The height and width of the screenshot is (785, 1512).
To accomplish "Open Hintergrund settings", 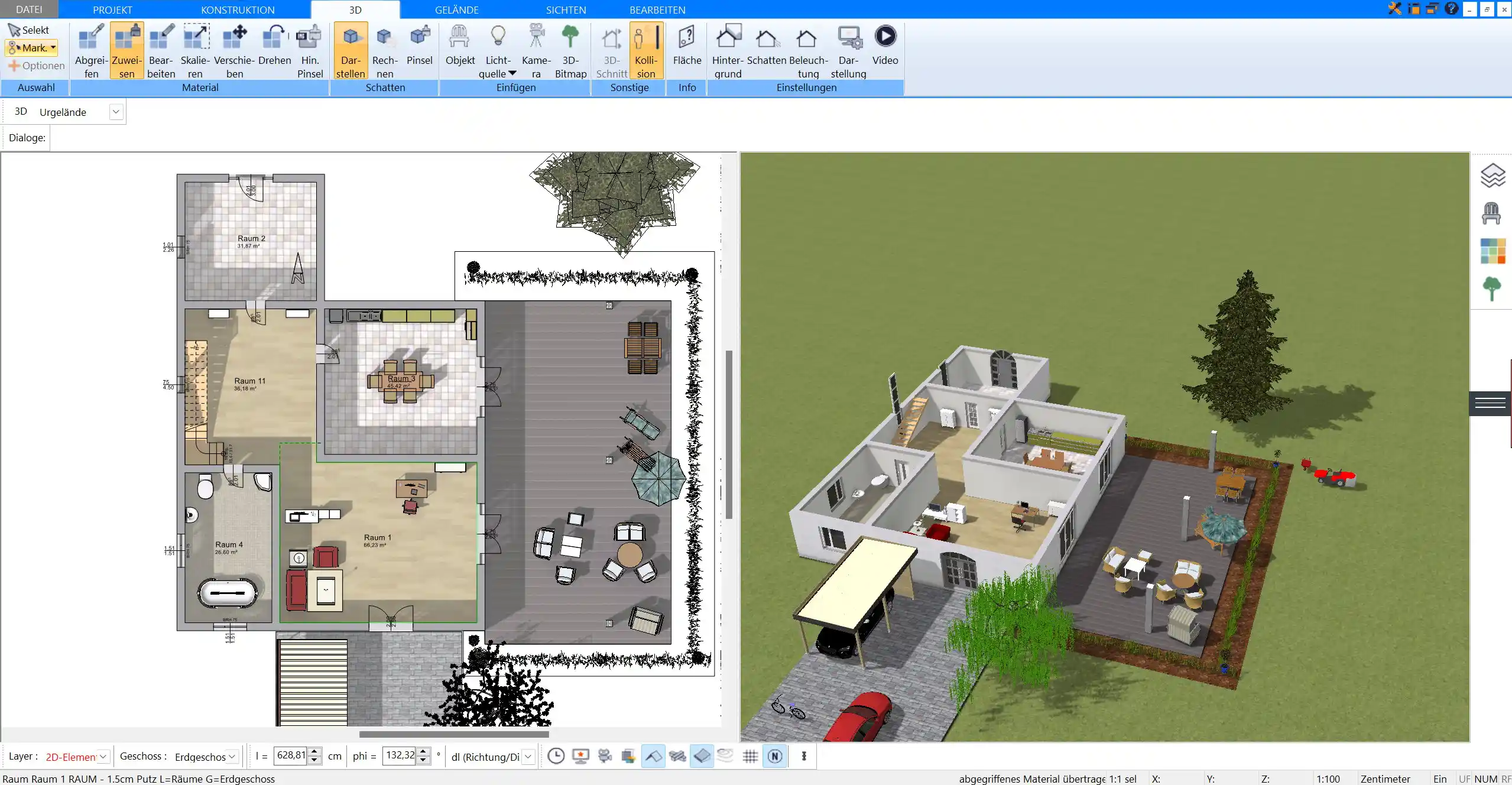I will click(x=728, y=51).
